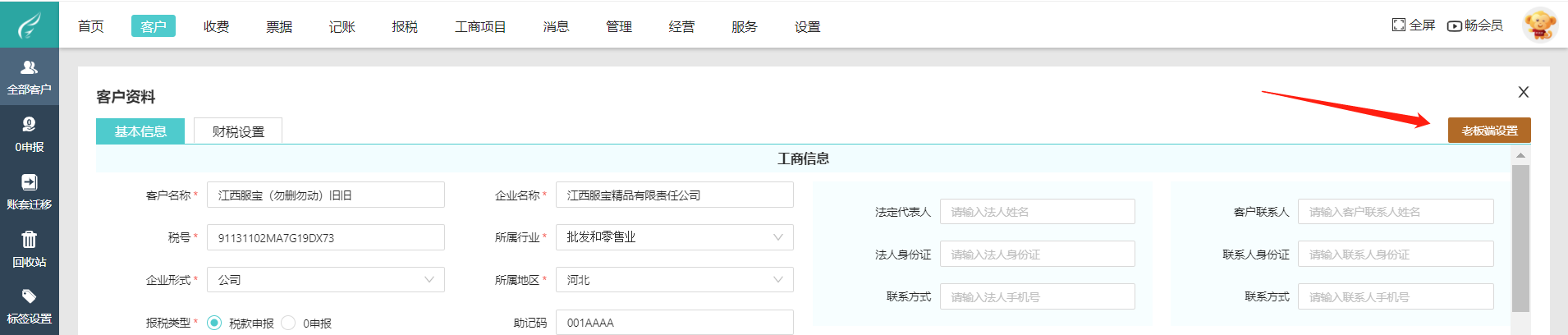Expand the 所属行业 dropdown
This screenshot has width=1568, height=335.
pyautogui.click(x=777, y=237)
